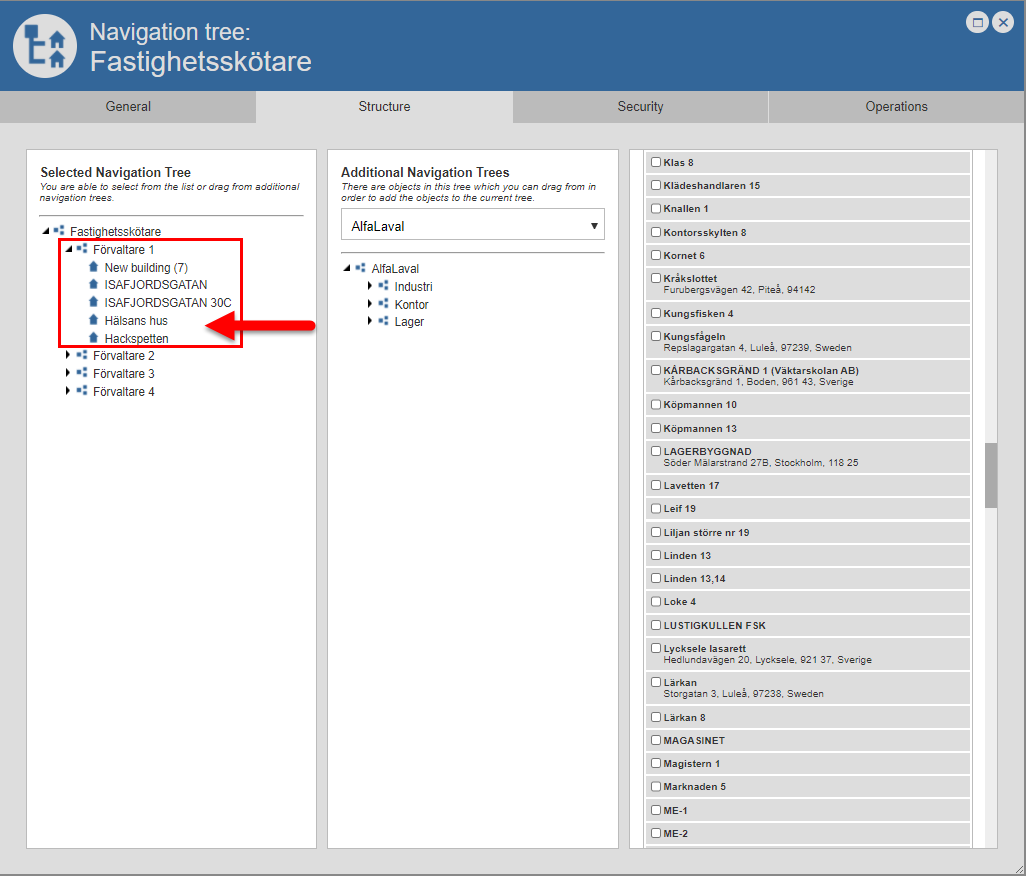Tick the LAGERBYGGNAD checkbox
This screenshot has height=876, width=1026.
click(656, 451)
